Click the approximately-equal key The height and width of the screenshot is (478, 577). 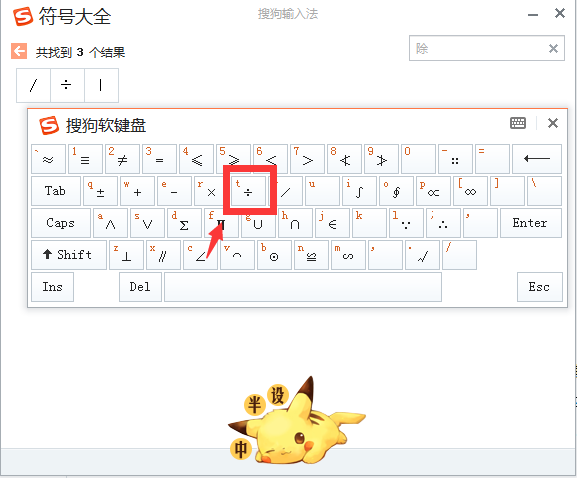pos(49,159)
